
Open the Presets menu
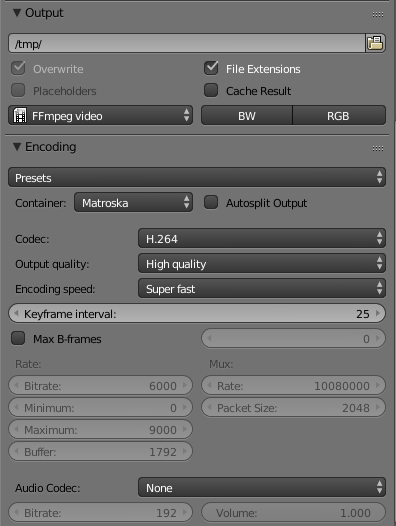(197, 177)
